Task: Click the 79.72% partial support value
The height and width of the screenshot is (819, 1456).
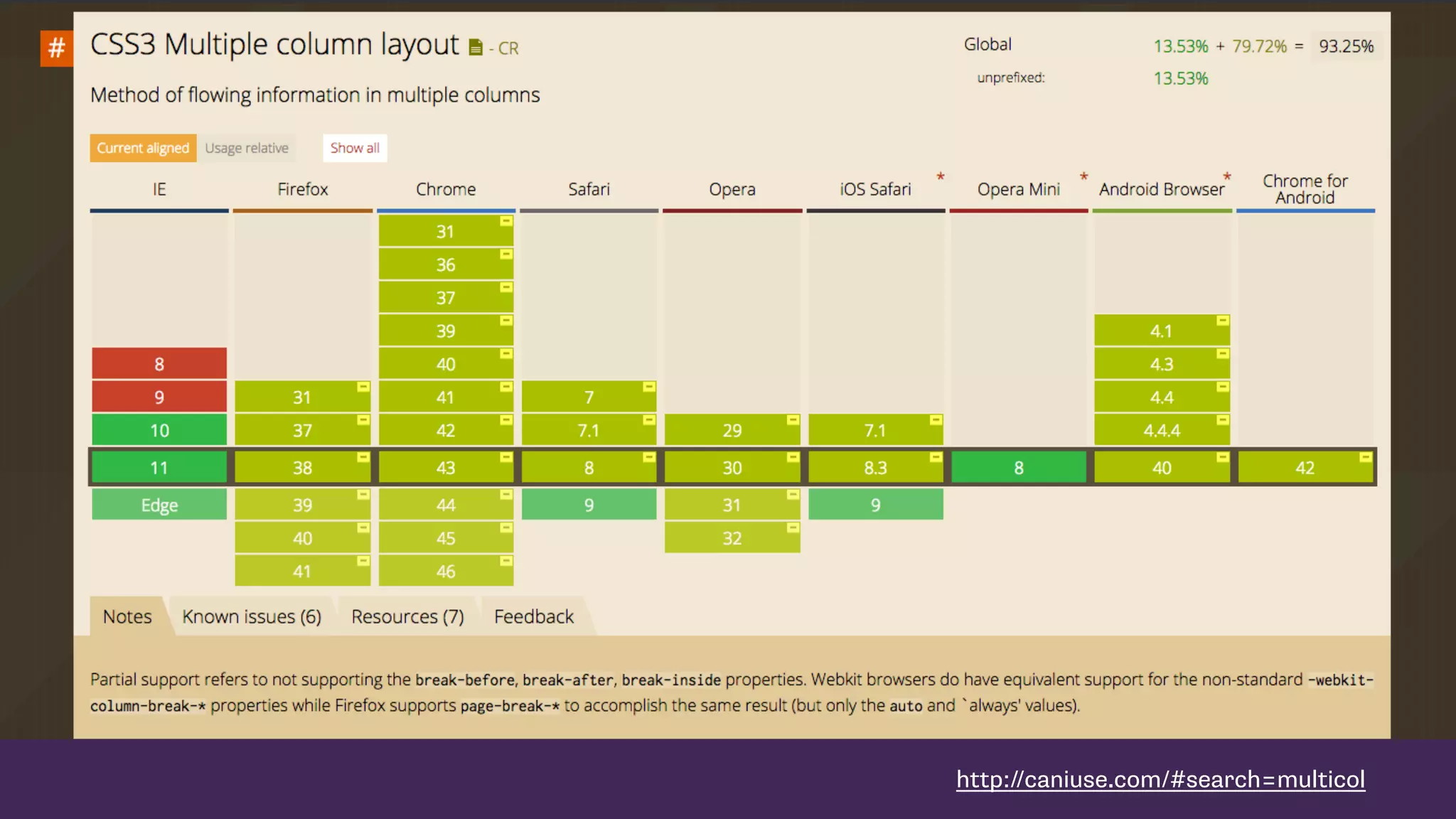Action: tap(1259, 46)
